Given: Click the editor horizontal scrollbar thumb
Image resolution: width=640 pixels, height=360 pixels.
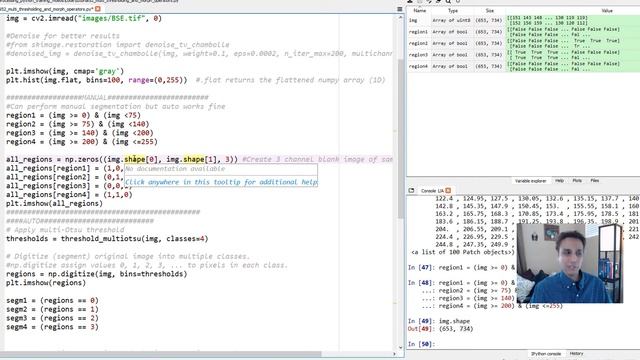Looking at the screenshot, I should point(161,354).
